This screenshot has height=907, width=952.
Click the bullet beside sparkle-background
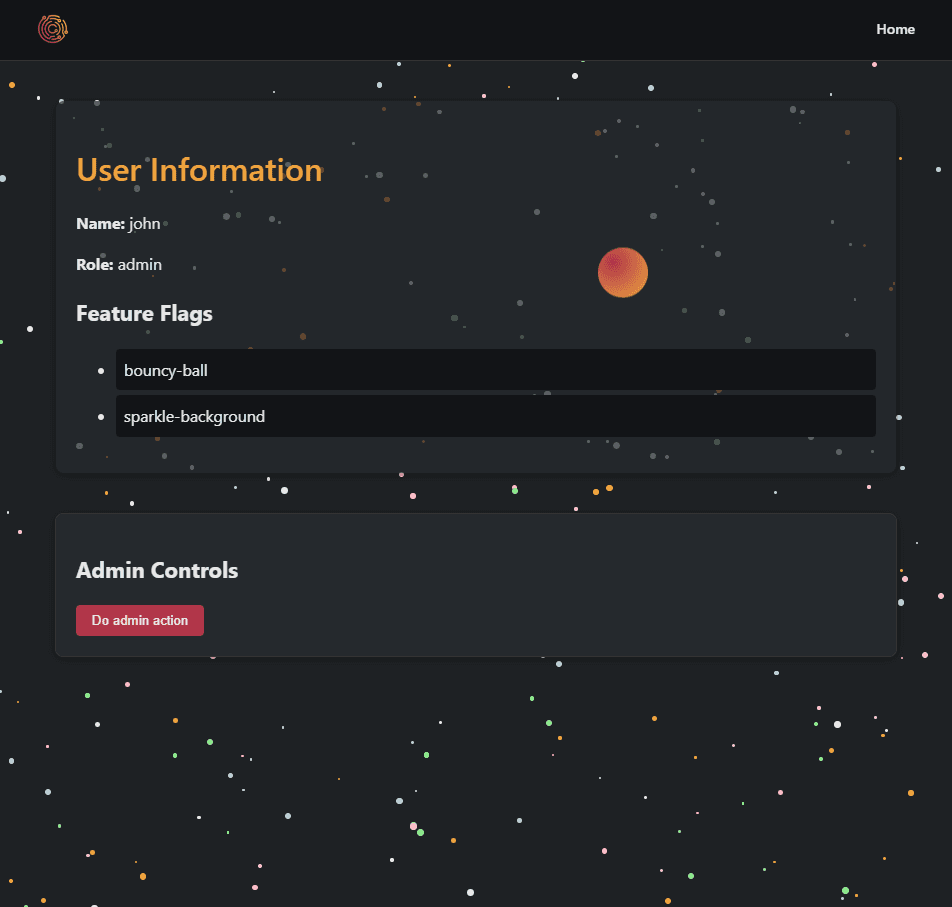(101, 417)
